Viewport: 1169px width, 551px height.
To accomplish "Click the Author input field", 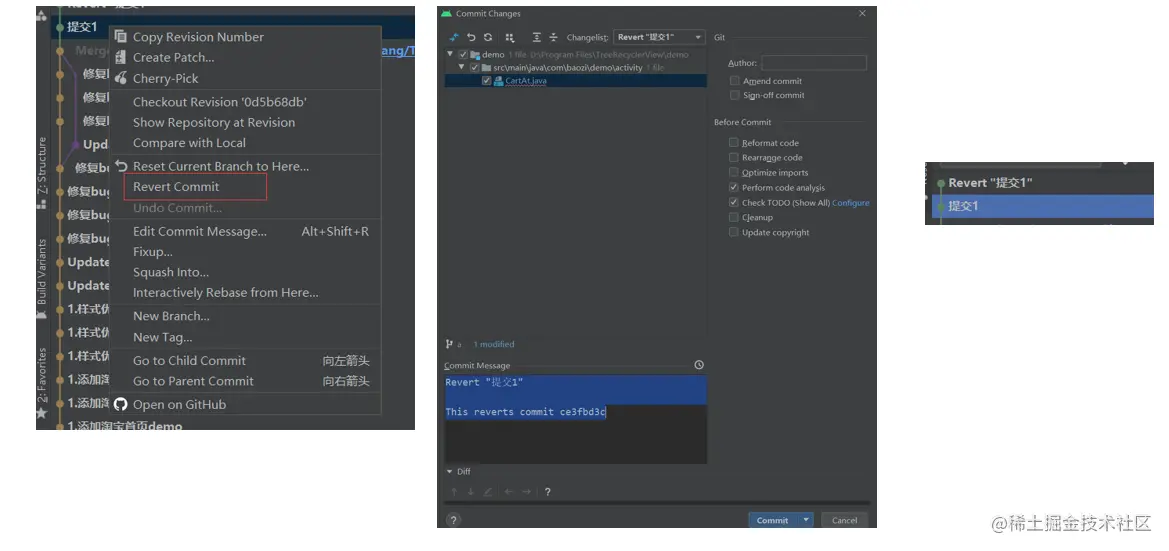I will coord(814,63).
